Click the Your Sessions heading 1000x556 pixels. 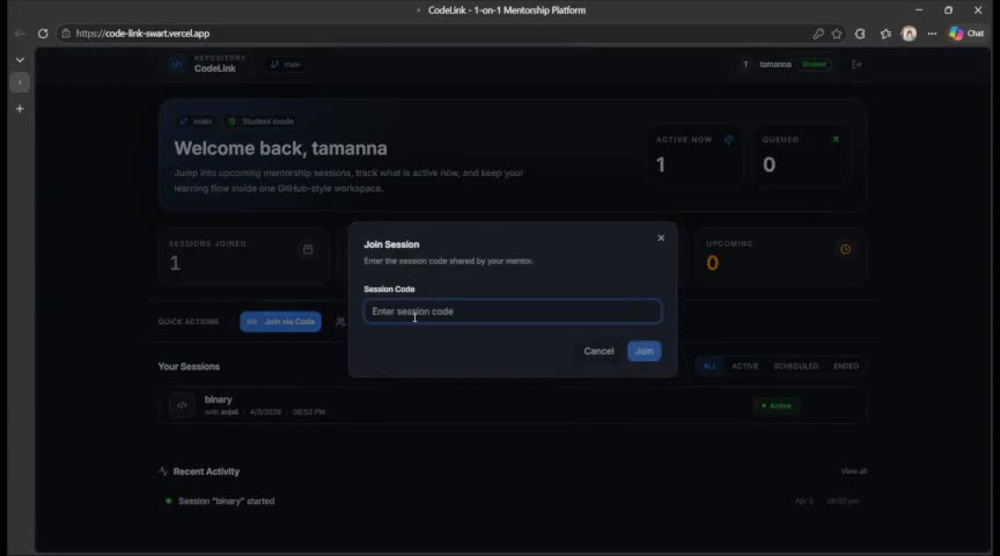point(189,367)
